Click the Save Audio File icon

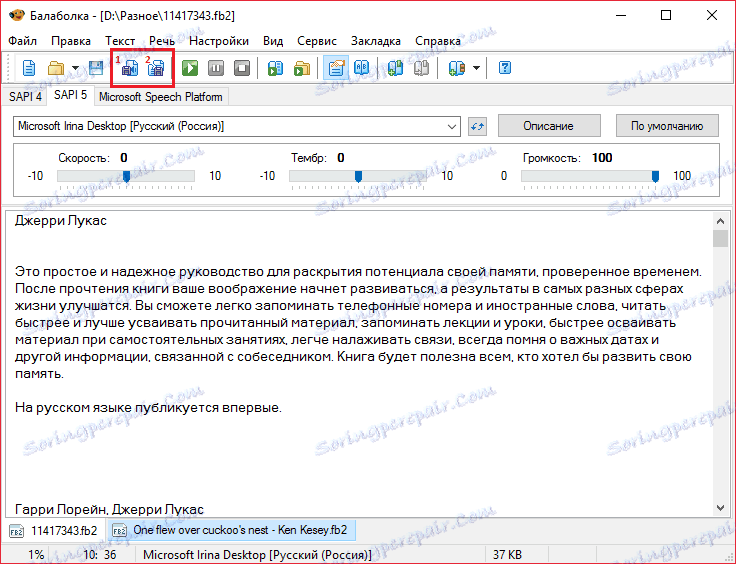(x=130, y=69)
